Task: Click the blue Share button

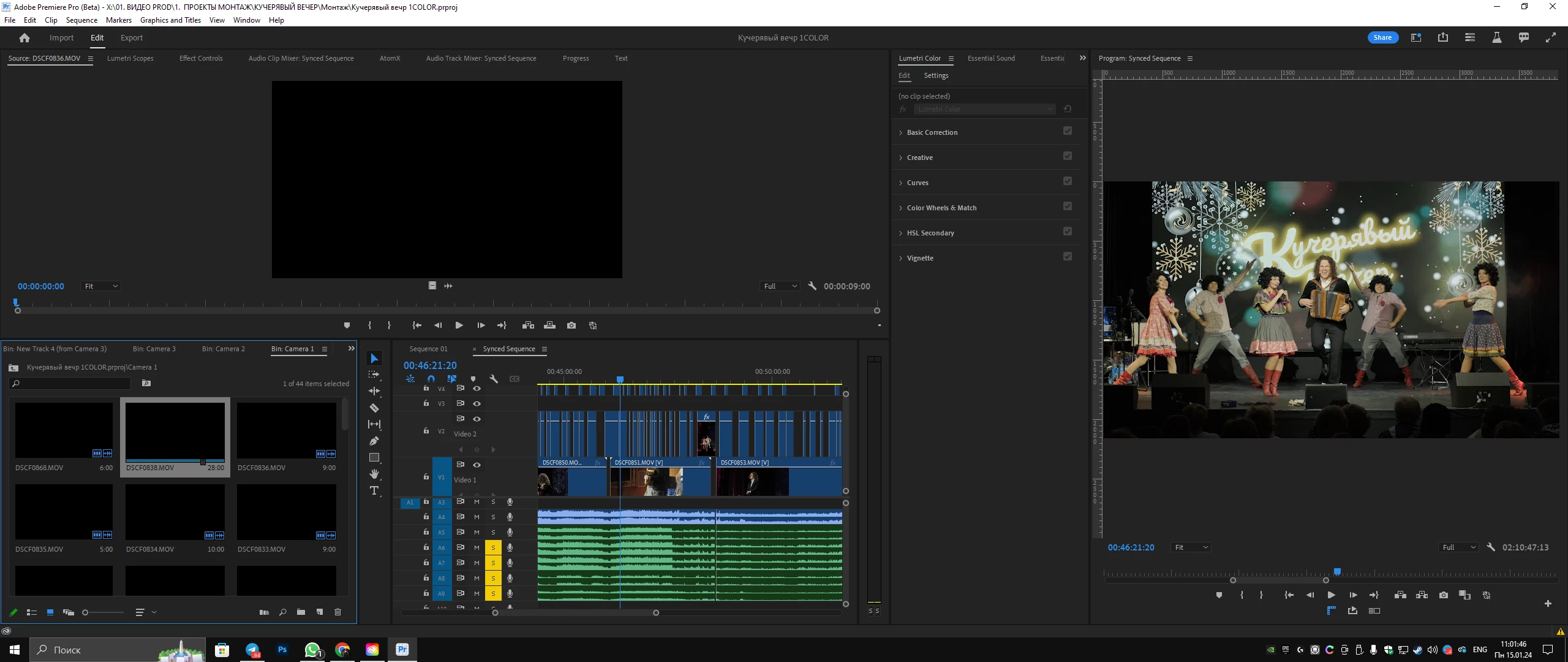Action: click(1382, 37)
